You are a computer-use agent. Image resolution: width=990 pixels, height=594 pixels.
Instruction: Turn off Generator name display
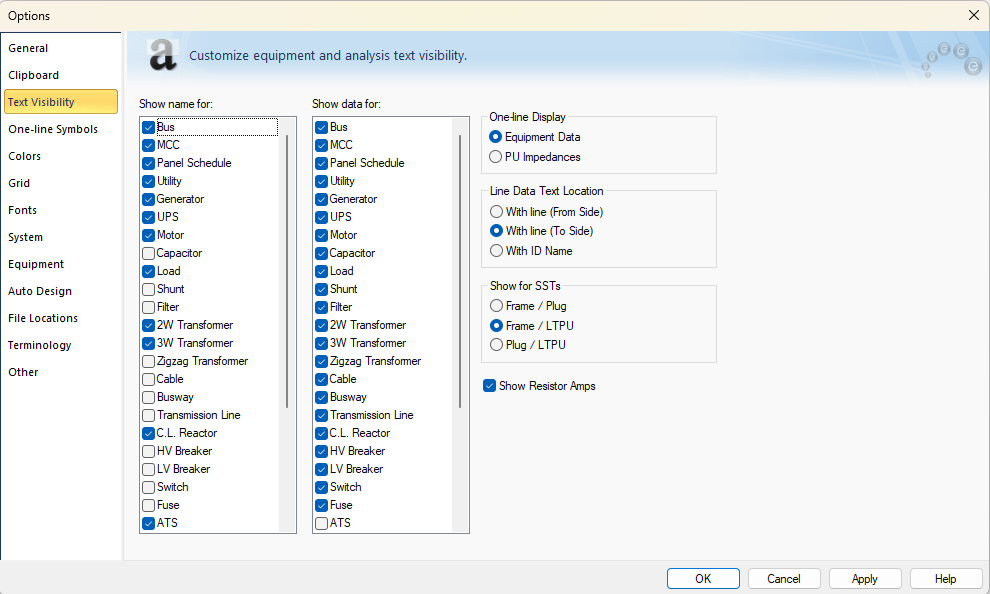tap(148, 199)
